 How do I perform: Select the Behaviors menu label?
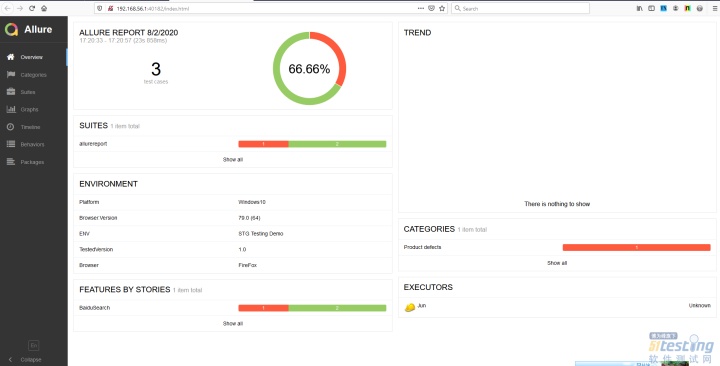pos(33,145)
